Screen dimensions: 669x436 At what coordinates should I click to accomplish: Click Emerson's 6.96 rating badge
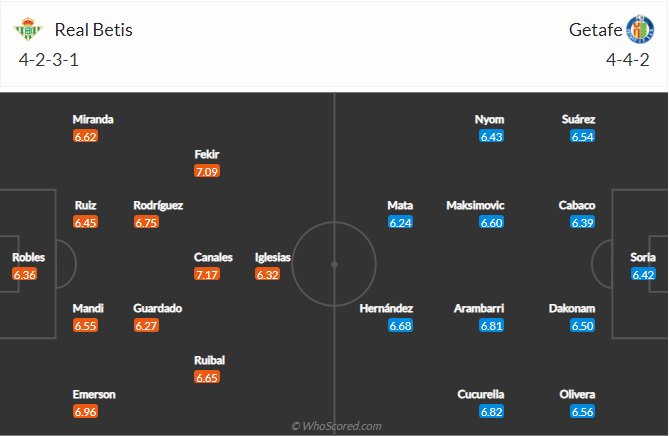pos(86,412)
